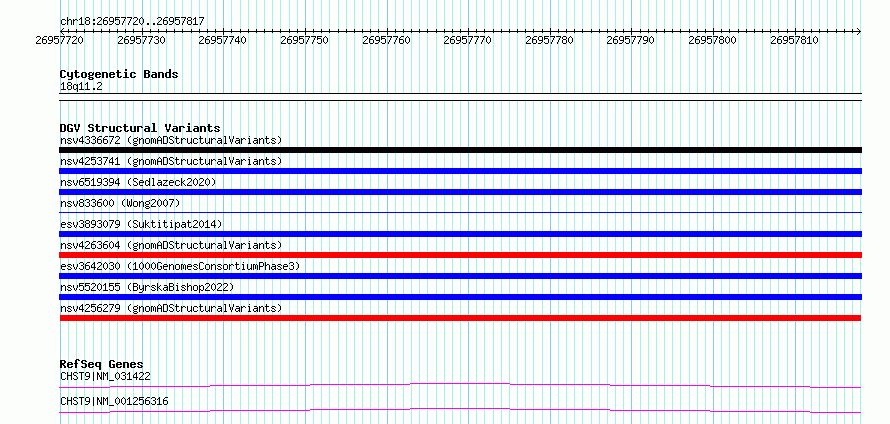The height and width of the screenshot is (424, 890).
Task: Open nsv4256279 (gnomADStructuralVariants) label
Action: (x=171, y=308)
